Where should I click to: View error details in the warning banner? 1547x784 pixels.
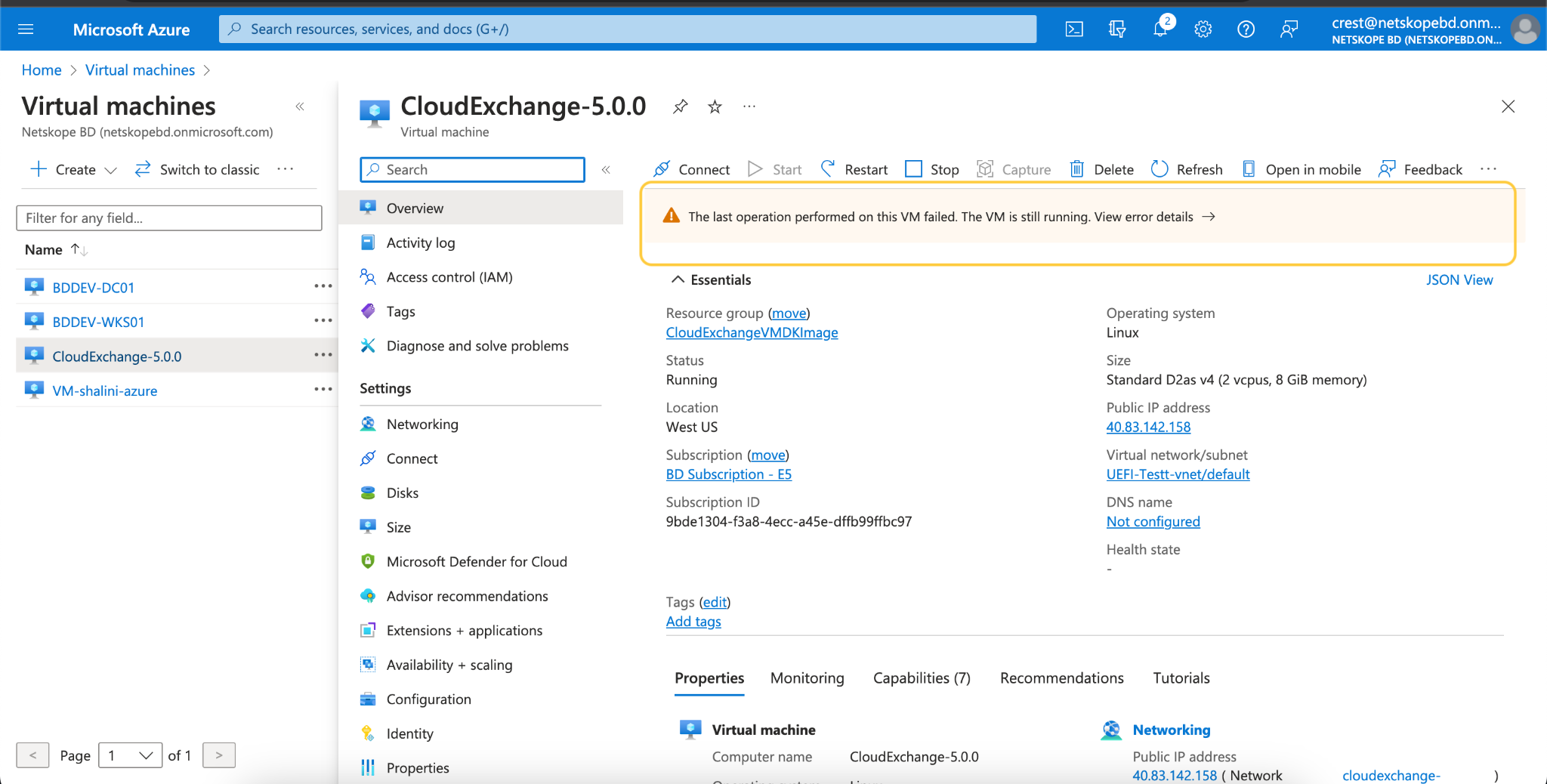[1154, 217]
